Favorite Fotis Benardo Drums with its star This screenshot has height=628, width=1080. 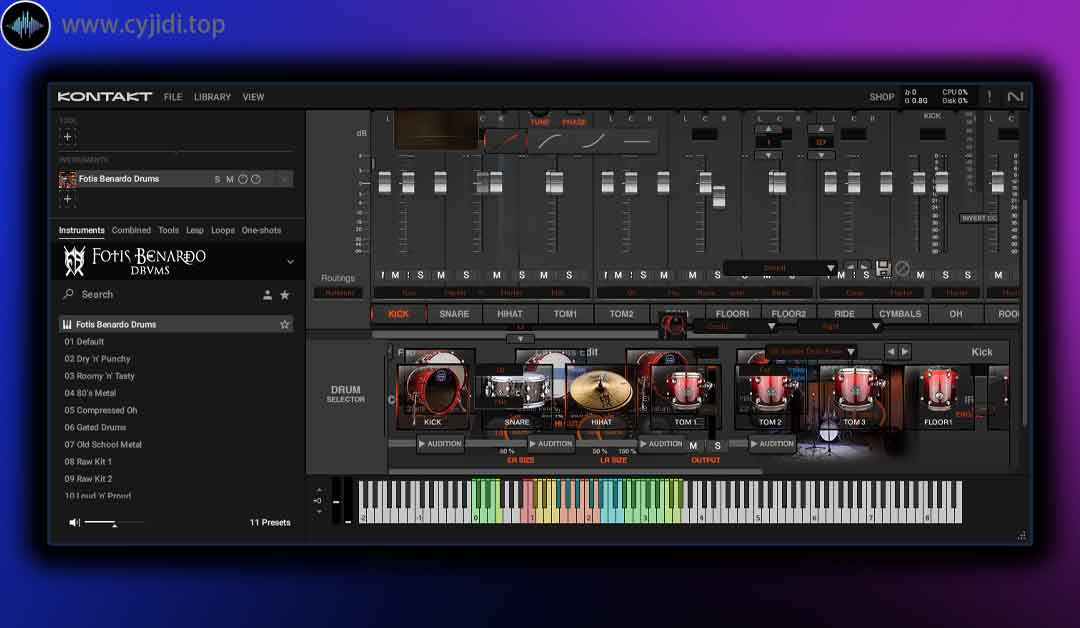click(x=284, y=324)
